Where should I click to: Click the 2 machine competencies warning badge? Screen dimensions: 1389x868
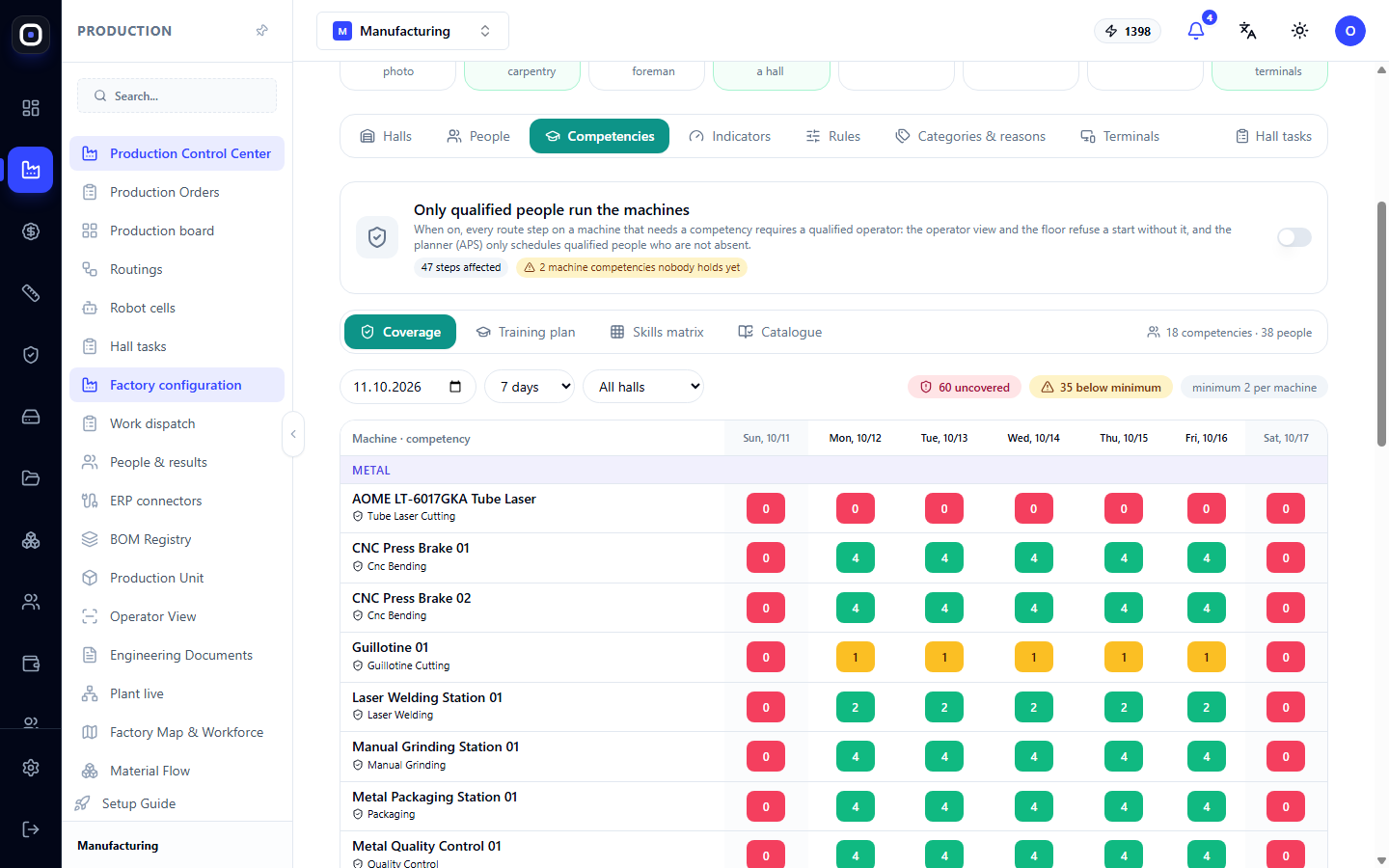[632, 267]
